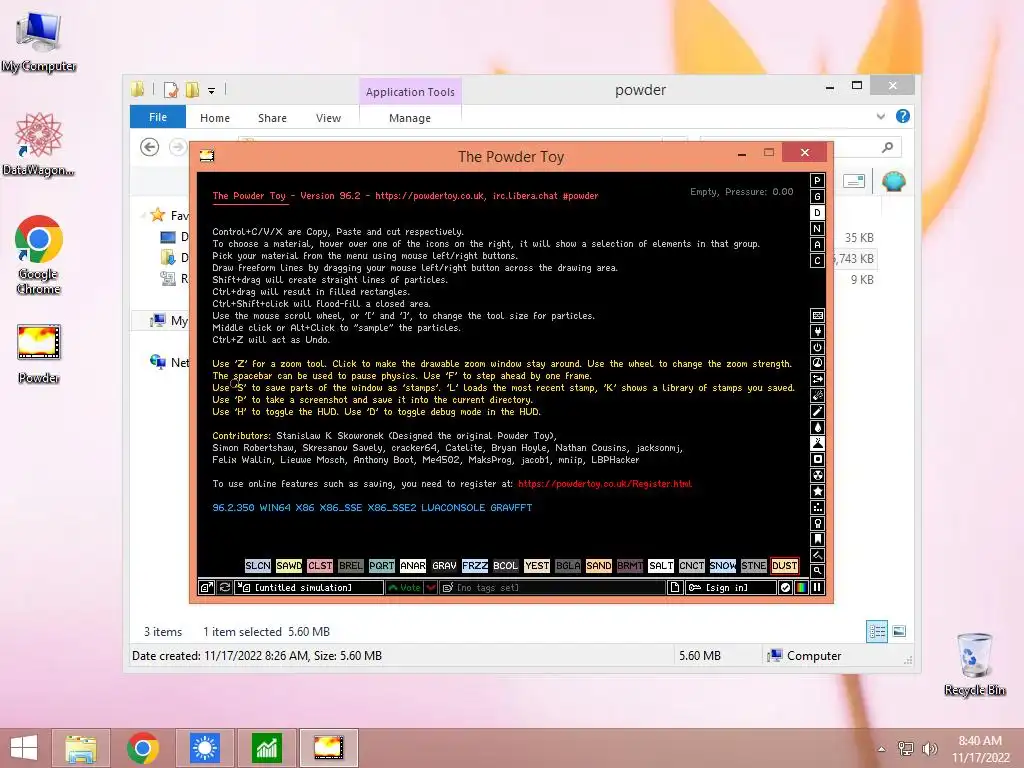Viewport: 1024px width, 768px height.
Task: Click the volume tray icon
Action: (x=929, y=749)
